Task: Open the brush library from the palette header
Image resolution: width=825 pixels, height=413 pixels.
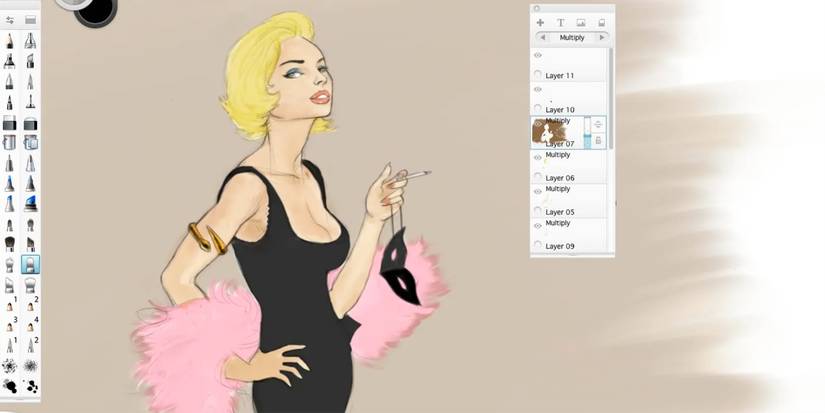Action: click(x=31, y=21)
